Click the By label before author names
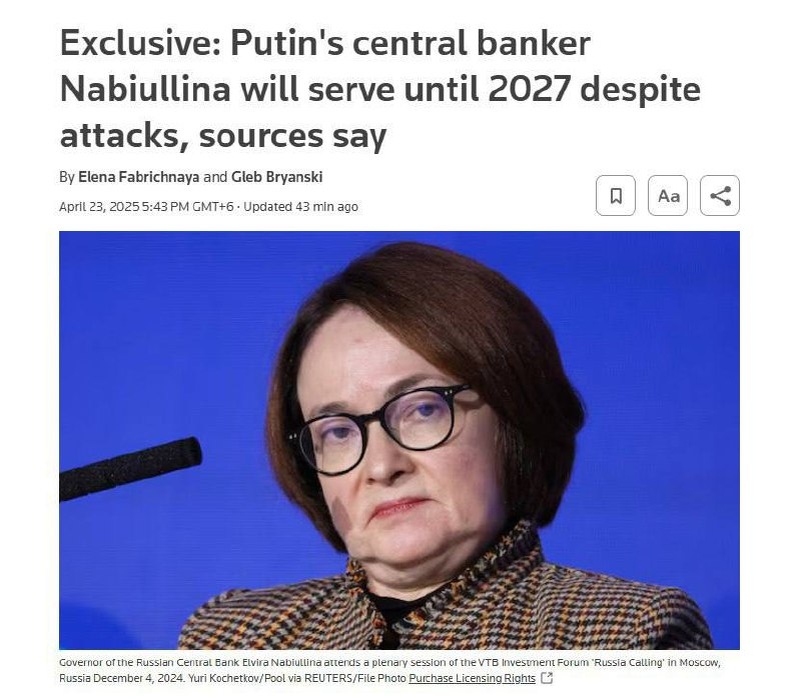 click(67, 177)
